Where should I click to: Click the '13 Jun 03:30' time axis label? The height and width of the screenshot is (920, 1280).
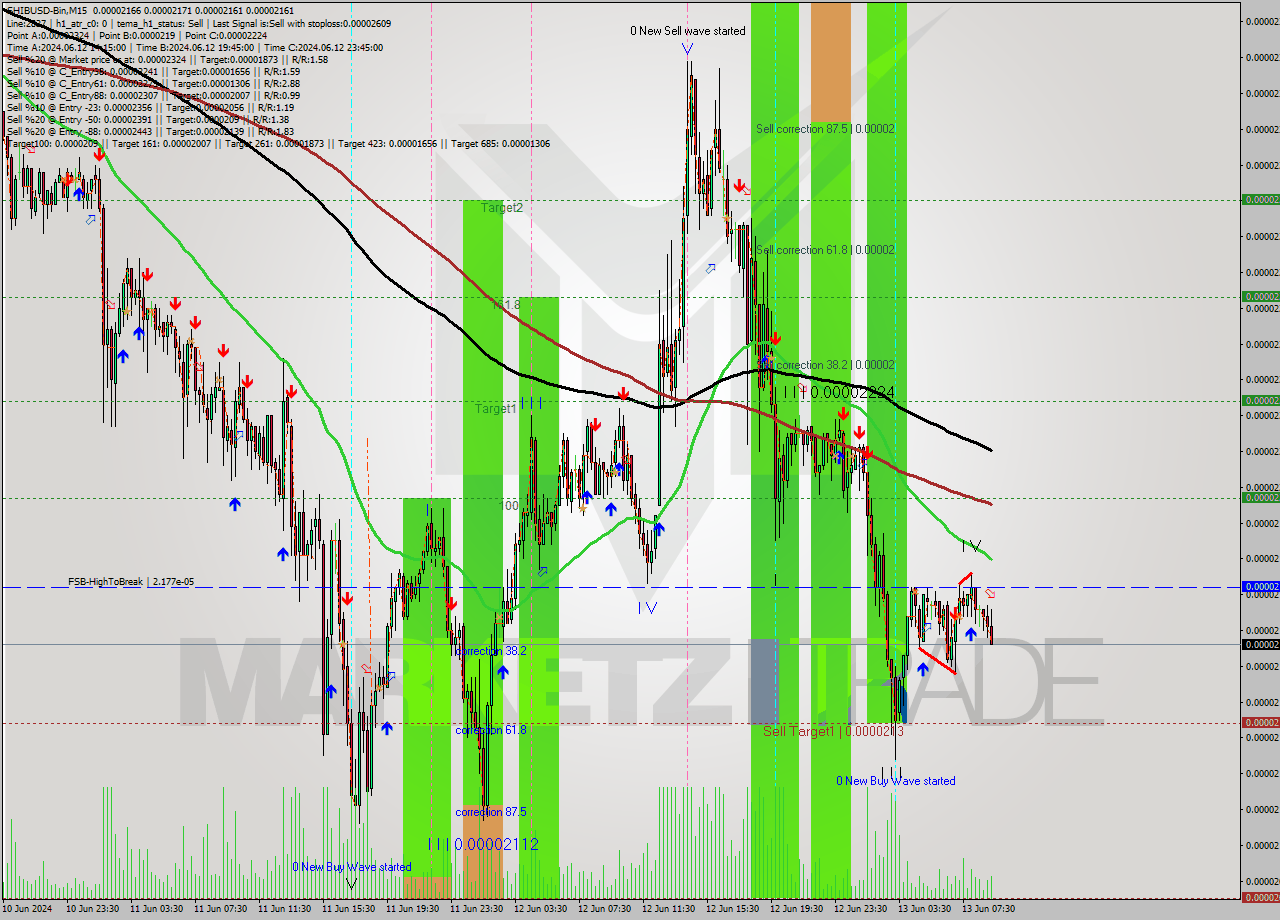[x=926, y=909]
